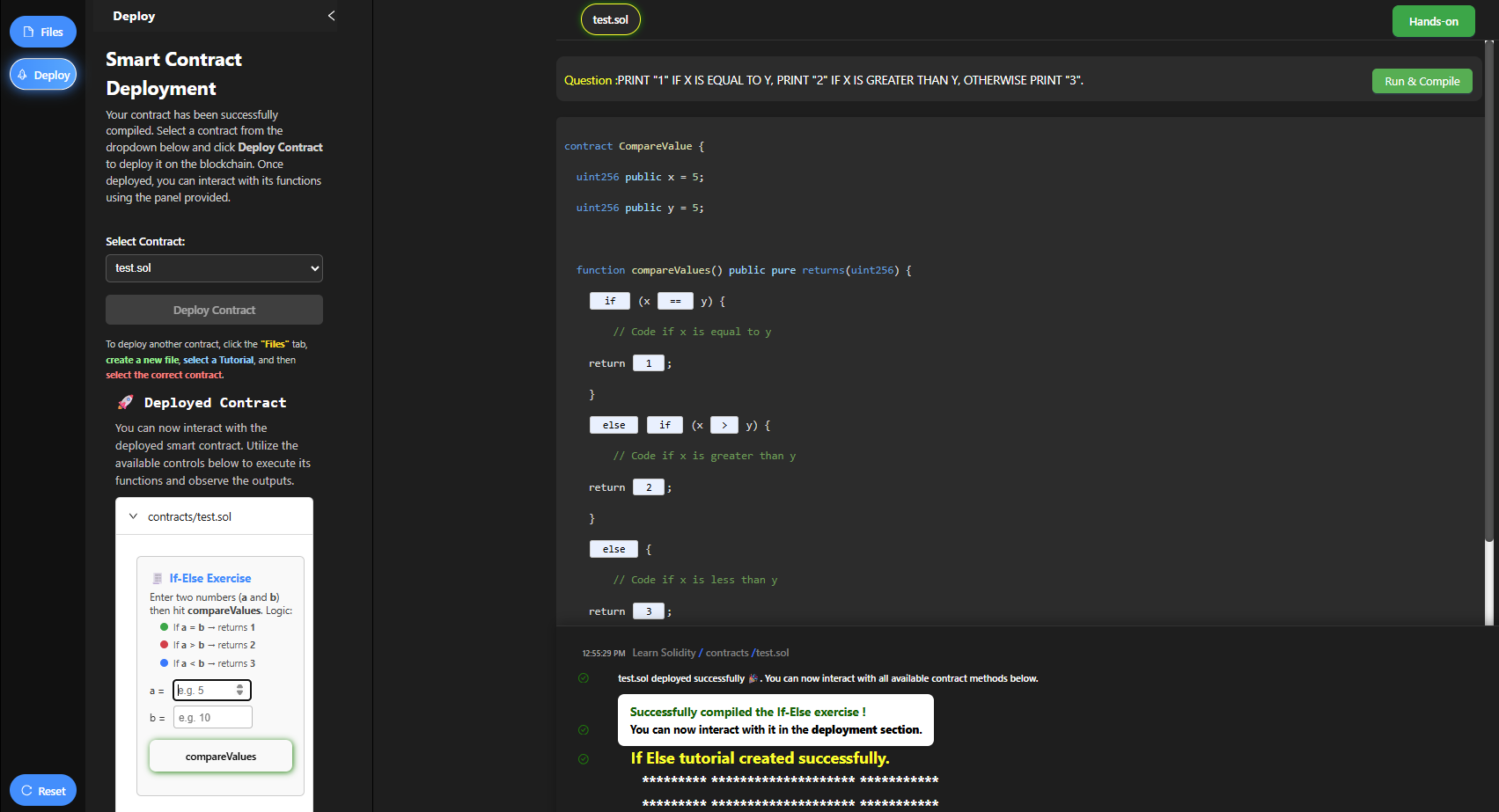Click the red dot for a > b rule

point(164,645)
